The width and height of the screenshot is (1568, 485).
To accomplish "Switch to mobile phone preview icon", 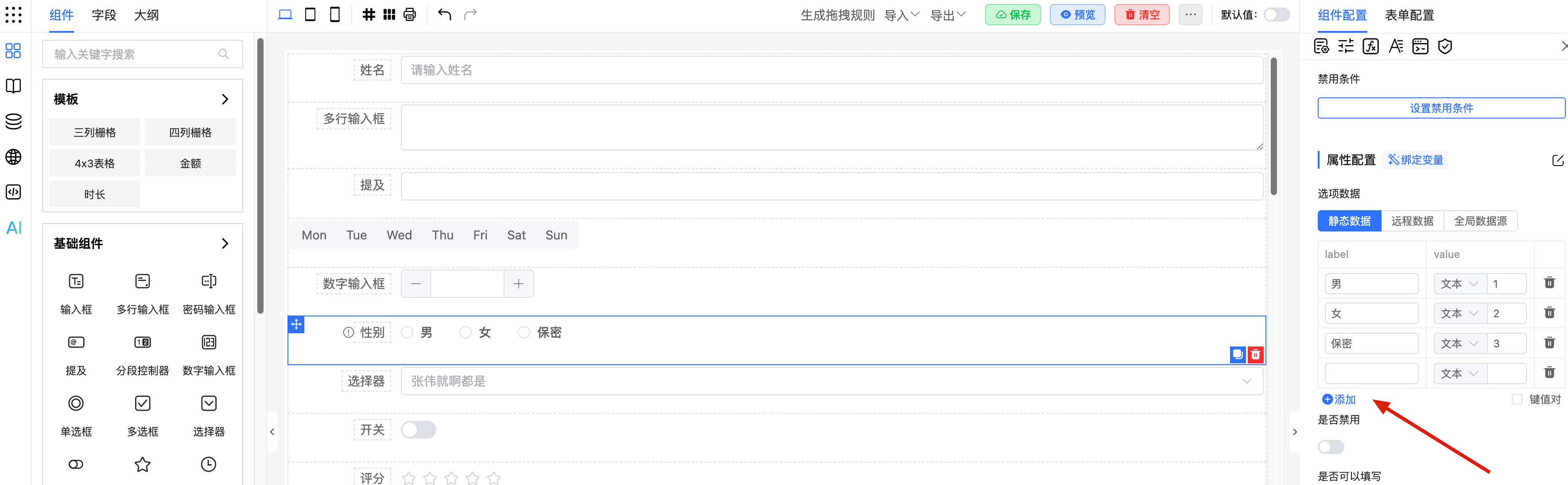I will [335, 15].
